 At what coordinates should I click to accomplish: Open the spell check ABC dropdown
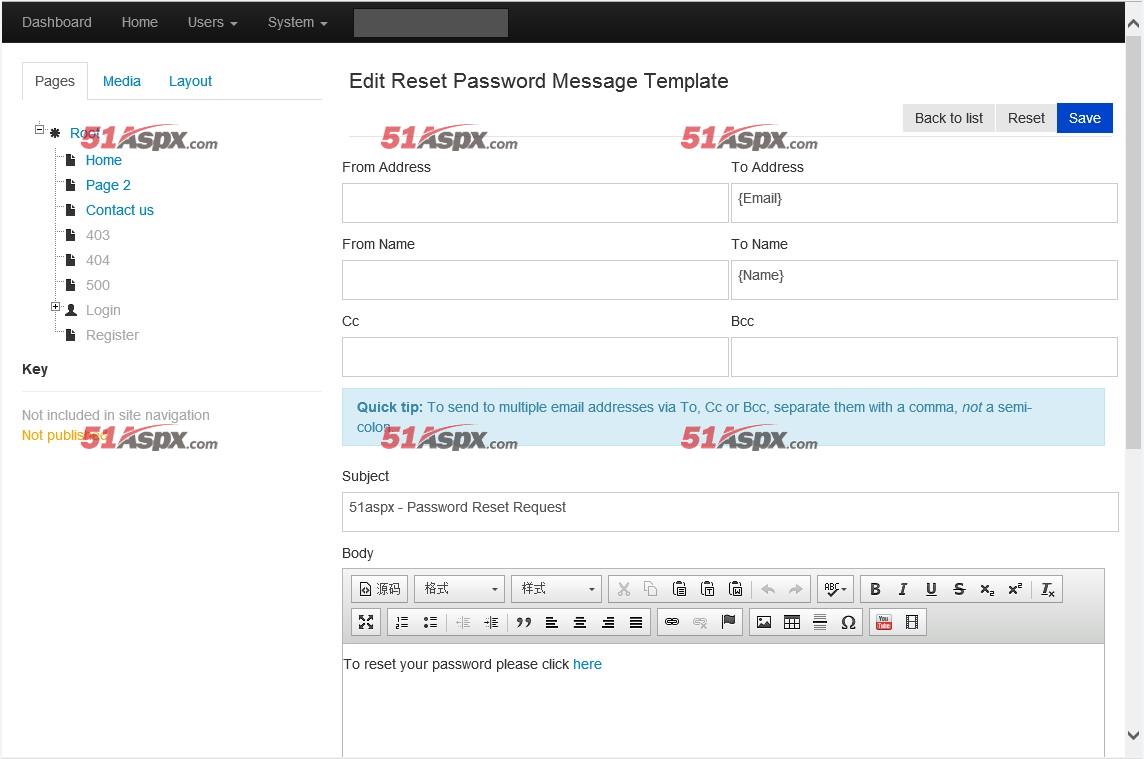click(835, 589)
